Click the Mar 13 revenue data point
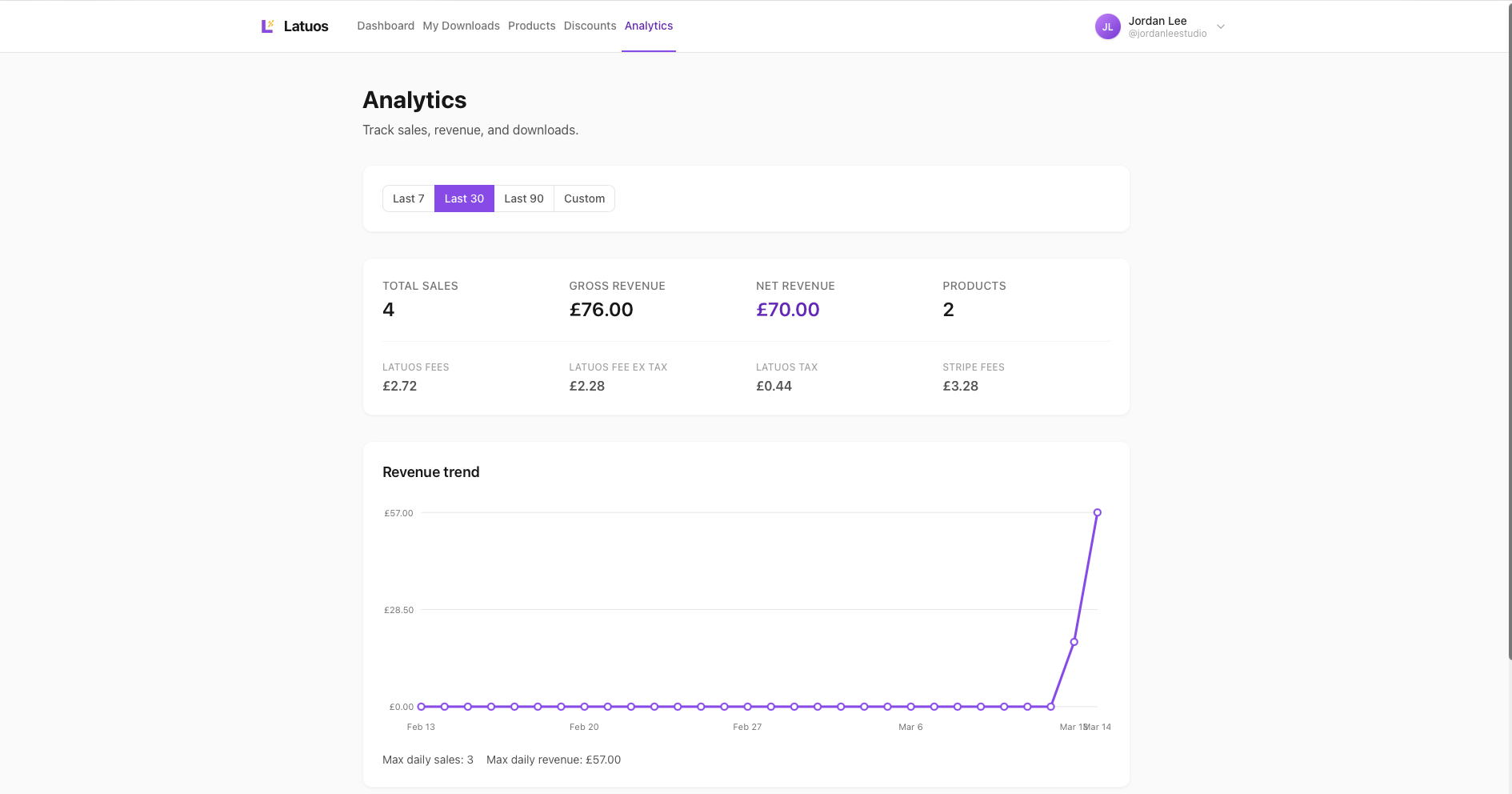This screenshot has height=794, width=1512. [x=1074, y=642]
